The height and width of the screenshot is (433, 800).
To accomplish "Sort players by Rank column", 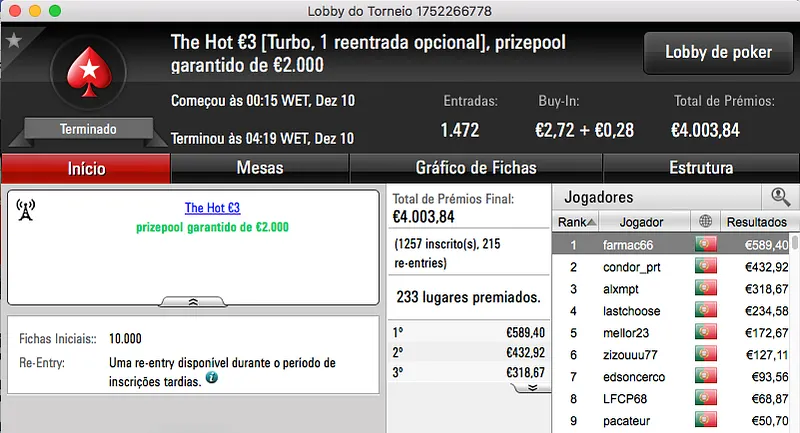I will click(x=577, y=221).
